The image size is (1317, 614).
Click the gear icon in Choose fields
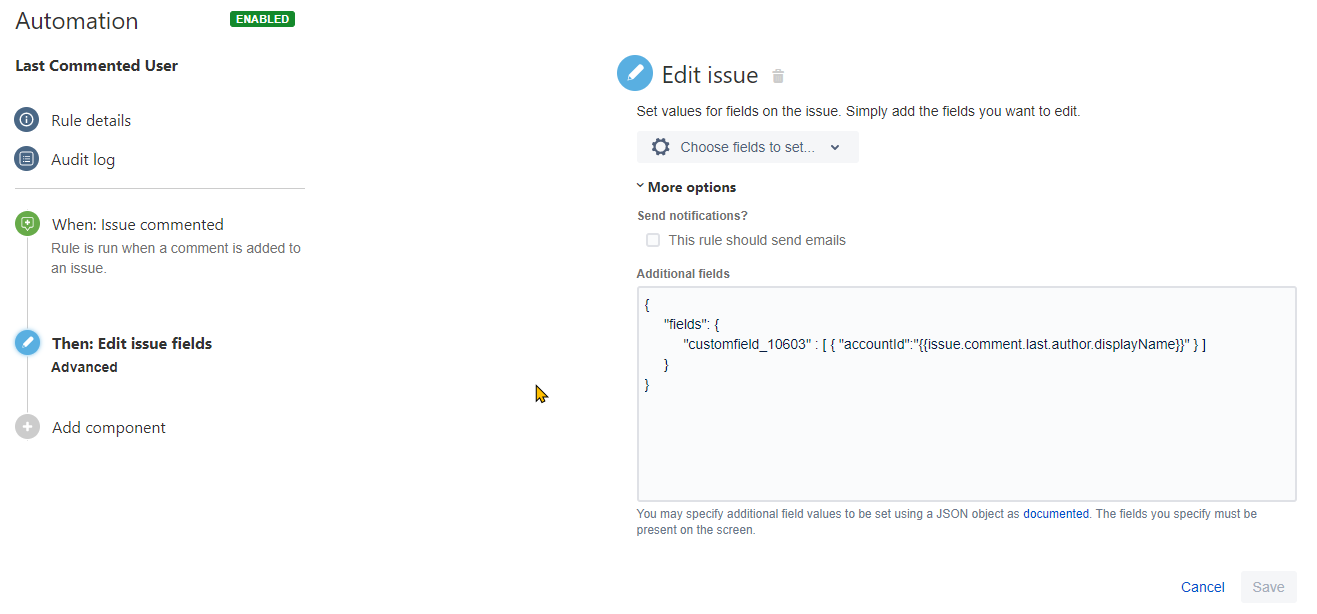661,147
